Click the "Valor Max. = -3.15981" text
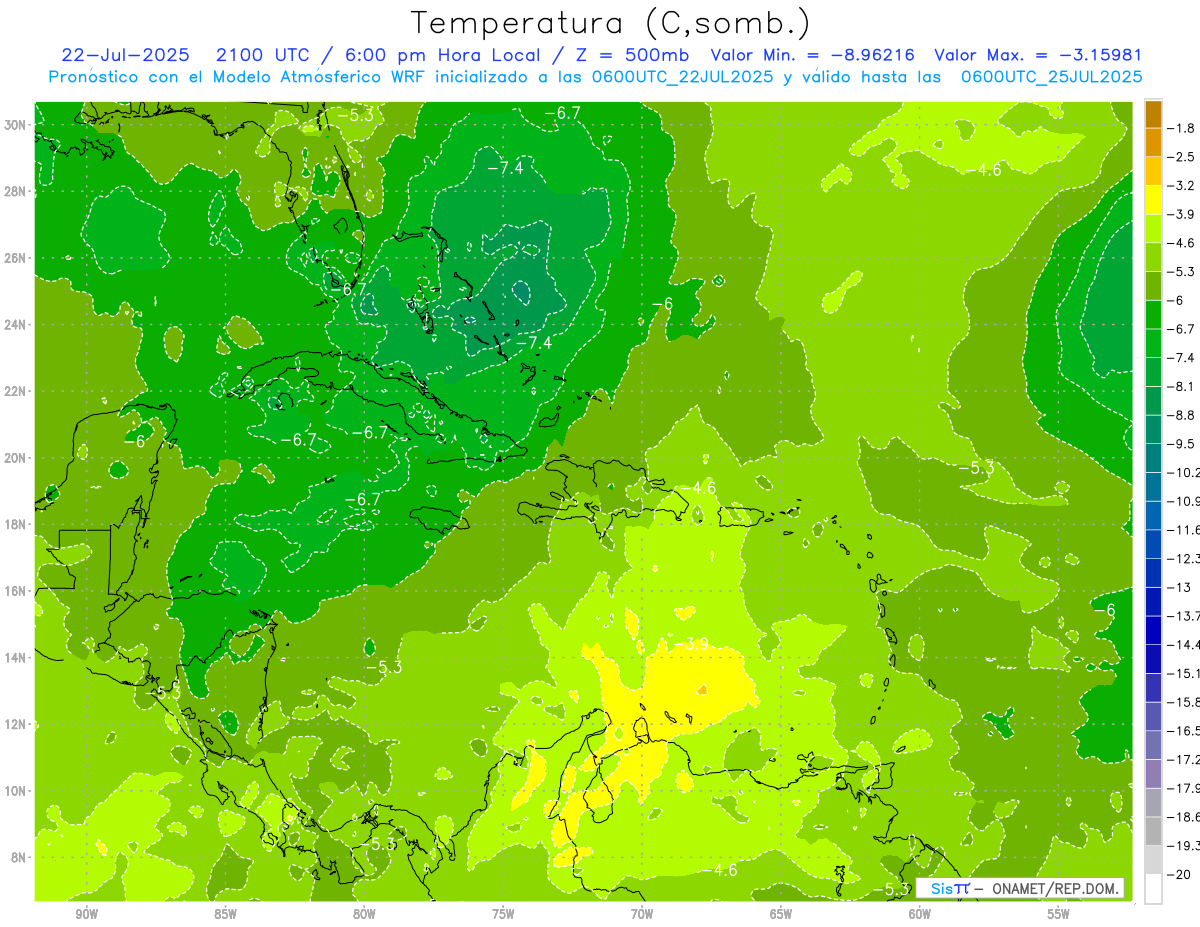 point(1037,55)
